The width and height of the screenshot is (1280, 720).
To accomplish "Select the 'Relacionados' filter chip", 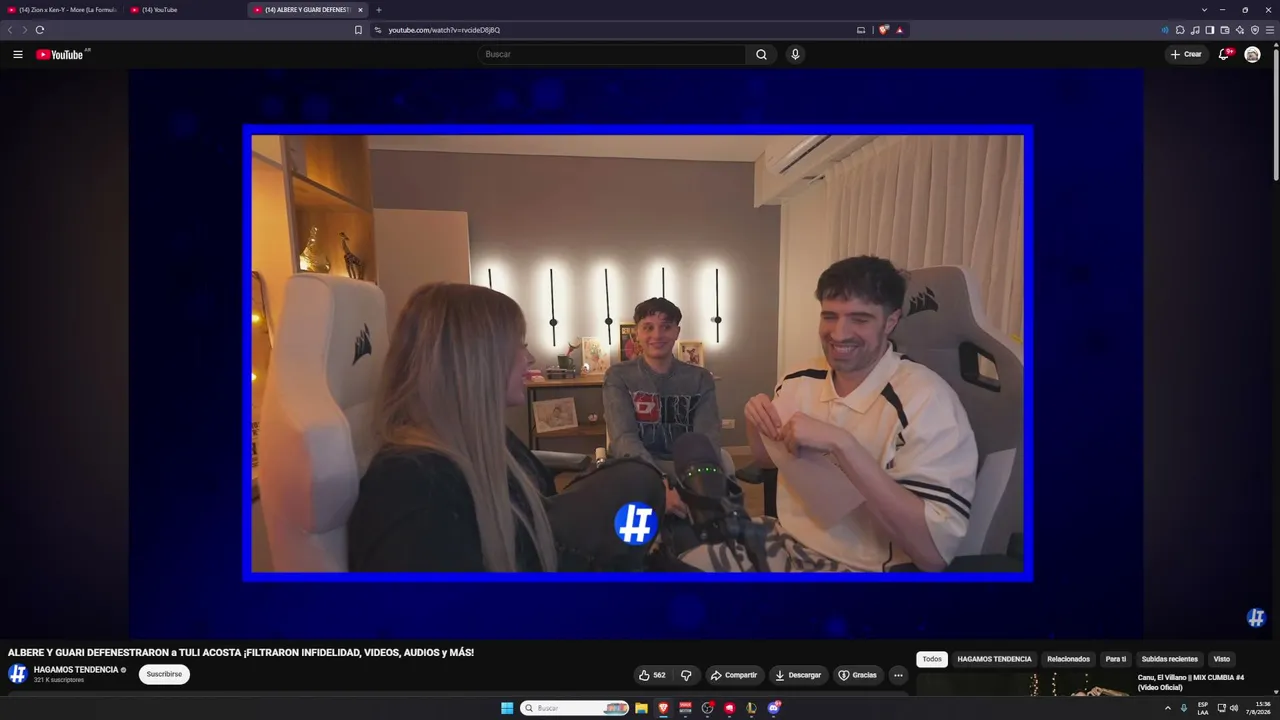I will coord(1068,659).
